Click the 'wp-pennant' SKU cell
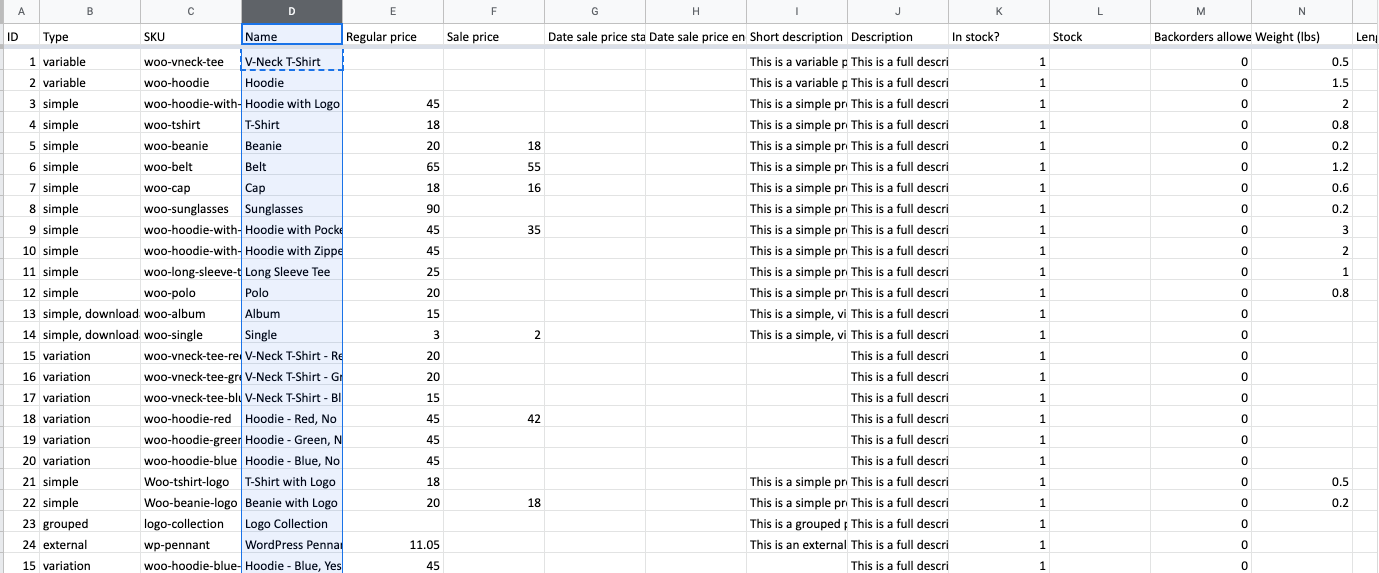The image size is (1379, 573). [190, 545]
